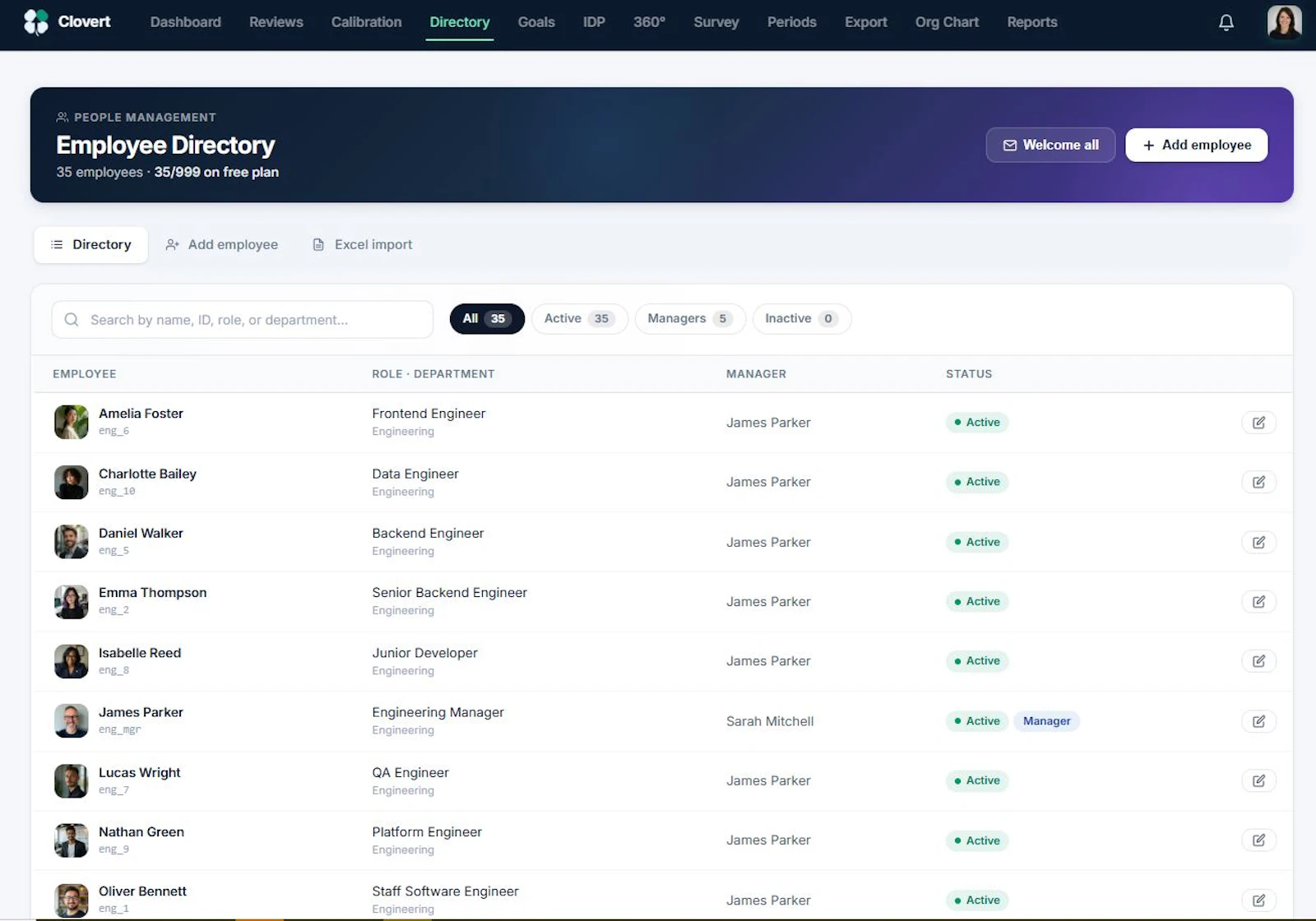The width and height of the screenshot is (1316, 921).
Task: Edit Nathan Green's record
Action: coord(1258,840)
